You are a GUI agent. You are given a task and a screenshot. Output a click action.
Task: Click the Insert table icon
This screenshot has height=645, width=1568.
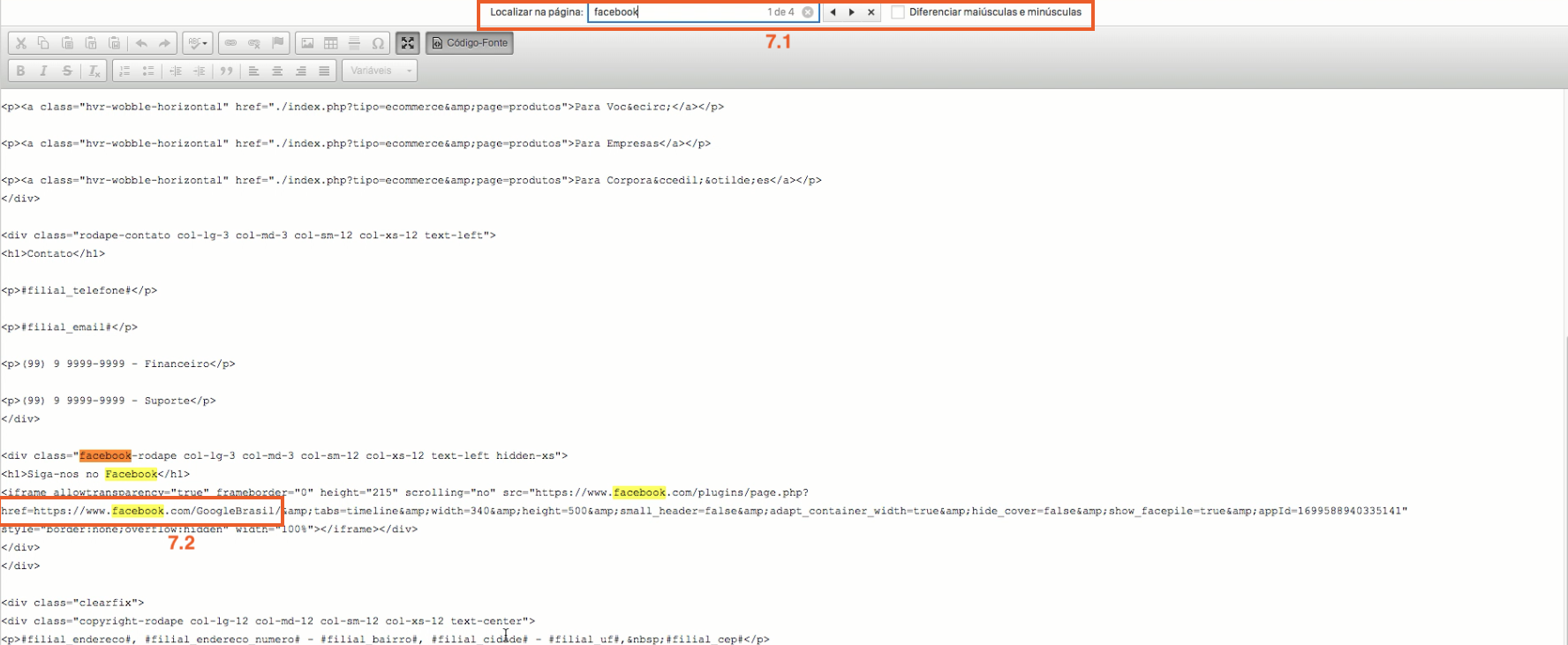[x=331, y=43]
